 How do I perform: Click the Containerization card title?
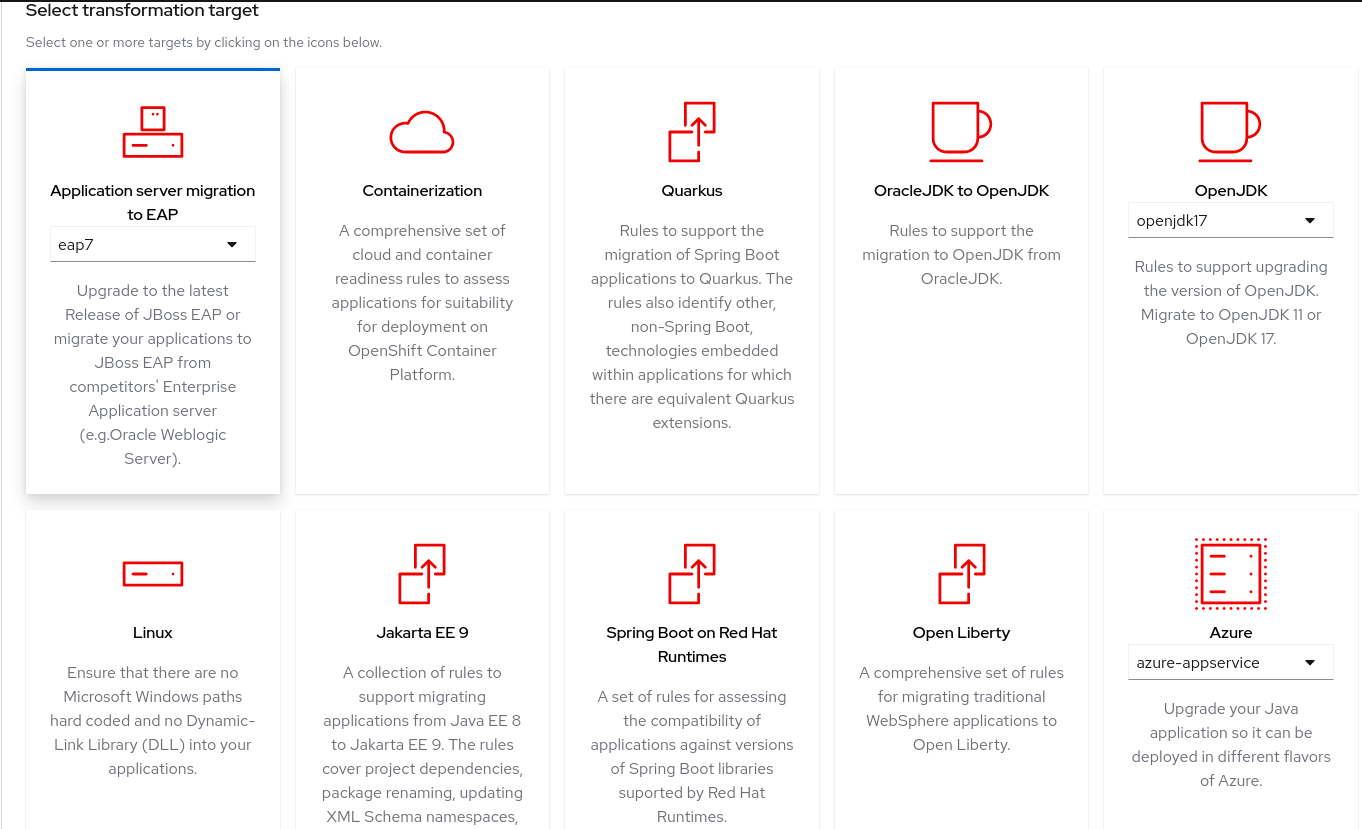point(422,191)
